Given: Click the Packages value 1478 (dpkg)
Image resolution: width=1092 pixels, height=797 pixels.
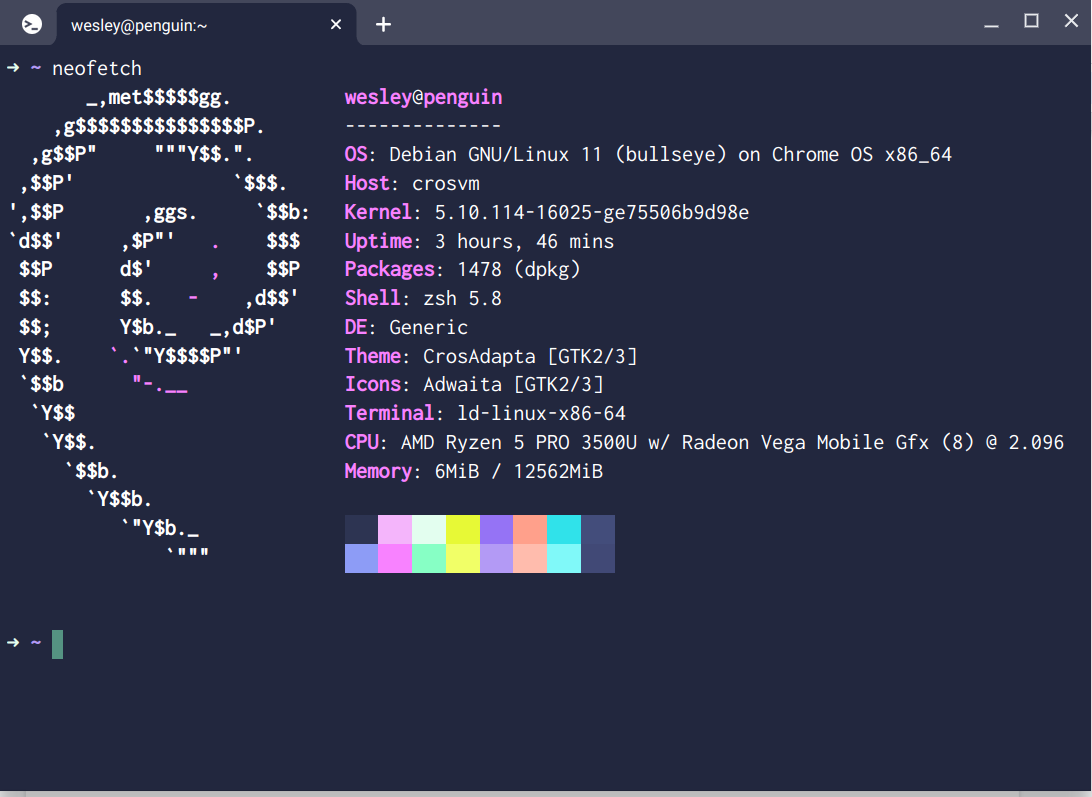Looking at the screenshot, I should 519,270.
